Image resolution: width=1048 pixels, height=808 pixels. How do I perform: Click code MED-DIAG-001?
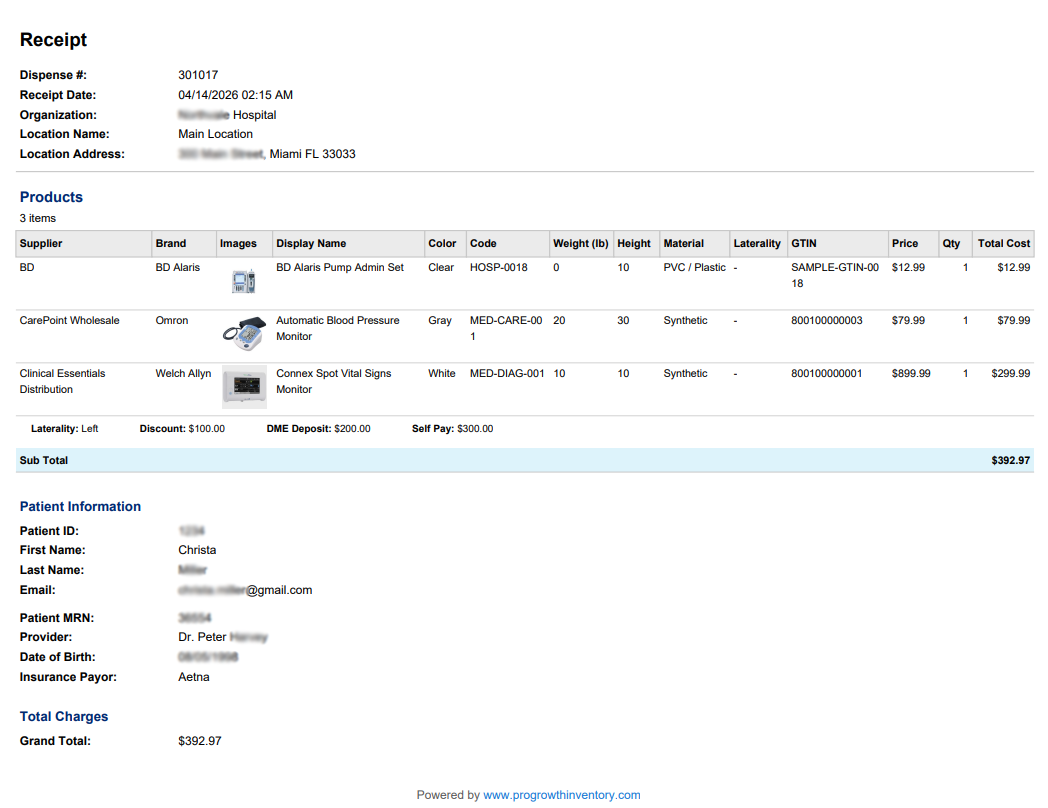(x=507, y=373)
